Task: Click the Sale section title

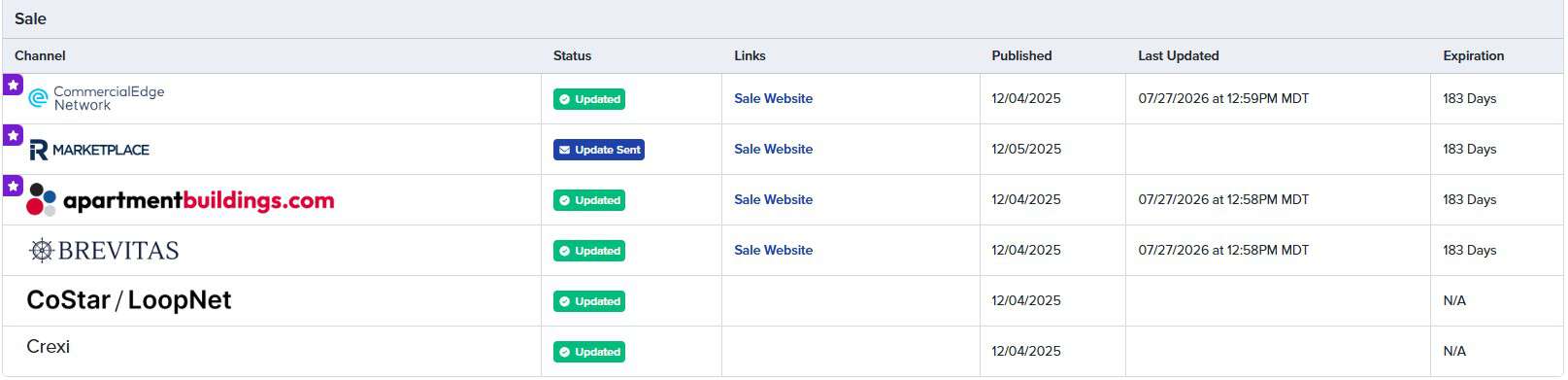Action: [x=30, y=18]
